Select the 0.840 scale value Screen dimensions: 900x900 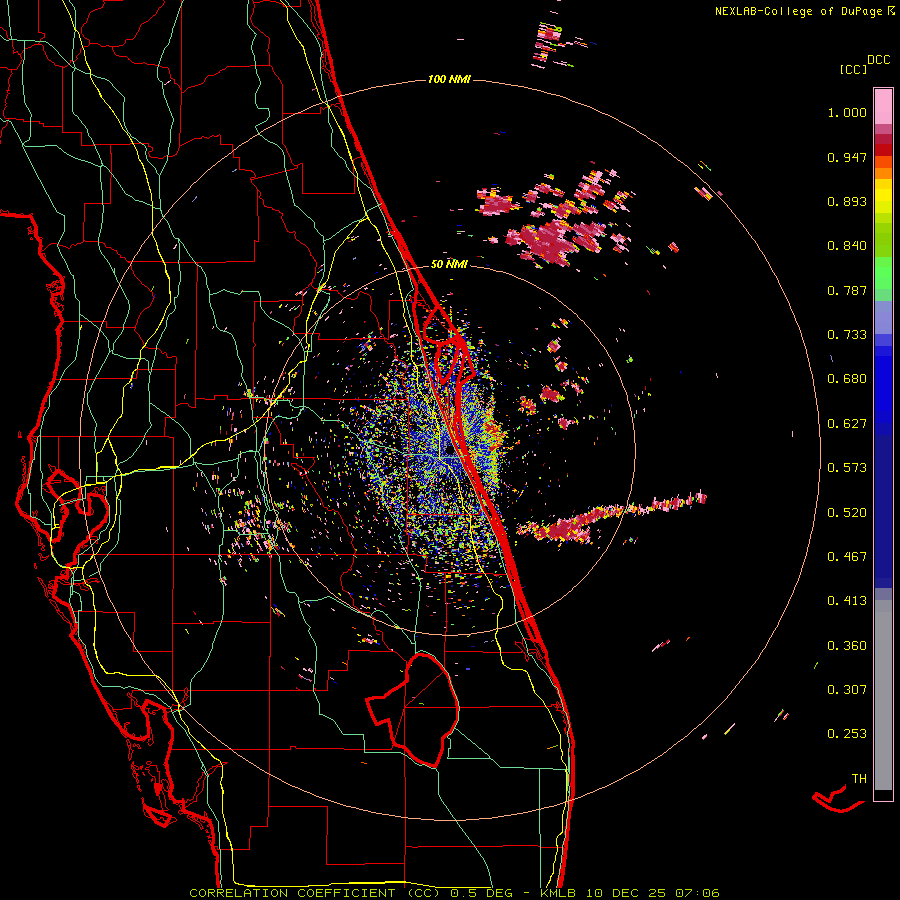click(847, 246)
